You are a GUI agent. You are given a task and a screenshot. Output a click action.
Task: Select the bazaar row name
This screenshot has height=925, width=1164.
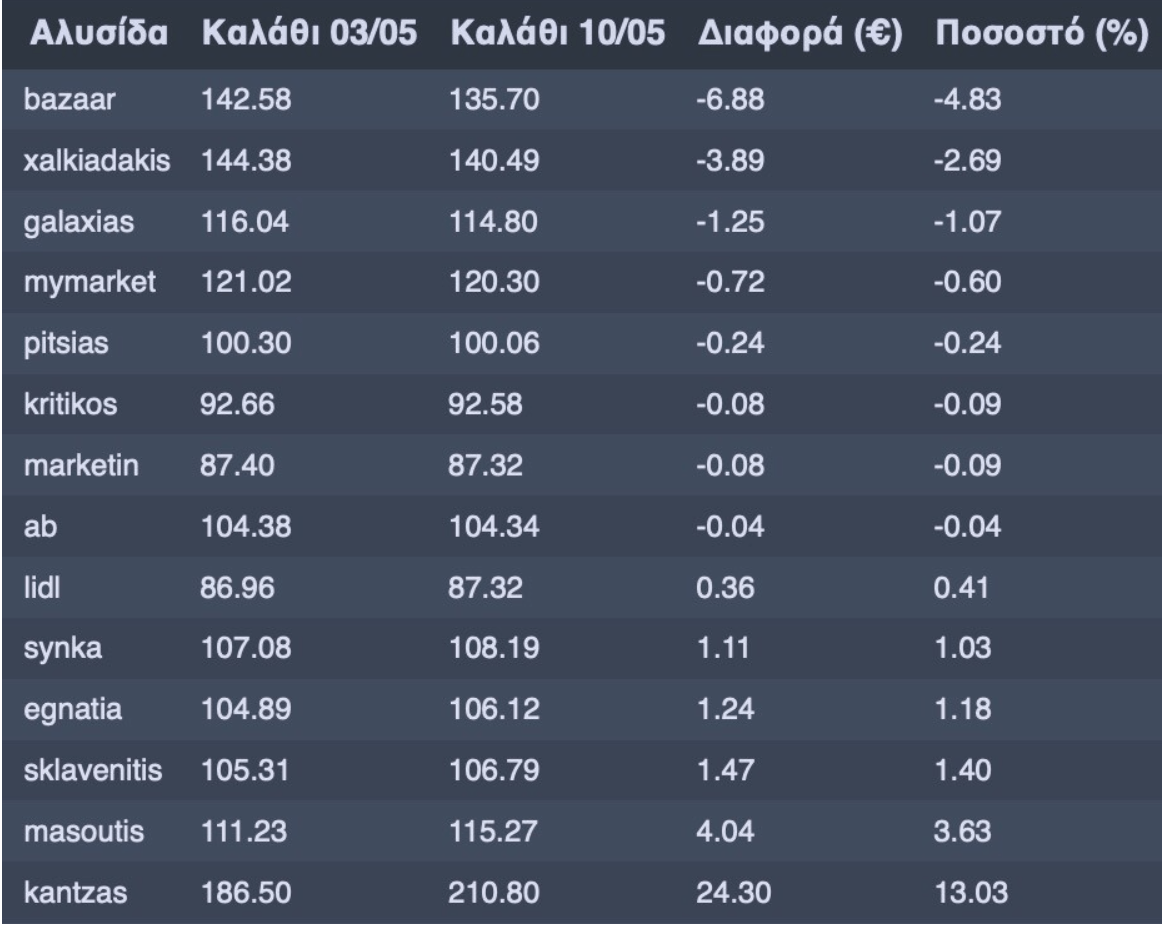click(70, 99)
